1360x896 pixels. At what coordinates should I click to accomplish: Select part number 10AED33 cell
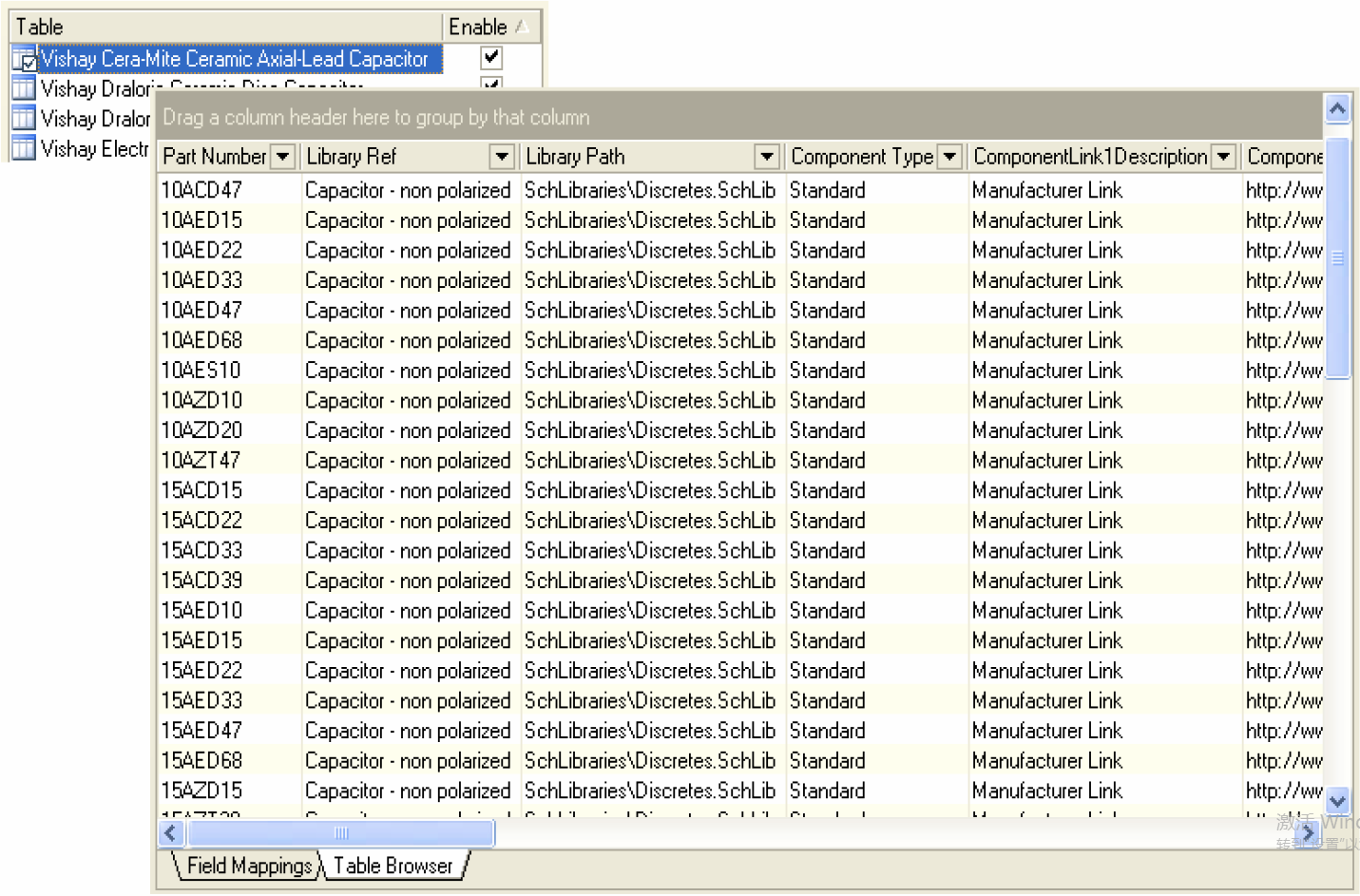coord(229,280)
